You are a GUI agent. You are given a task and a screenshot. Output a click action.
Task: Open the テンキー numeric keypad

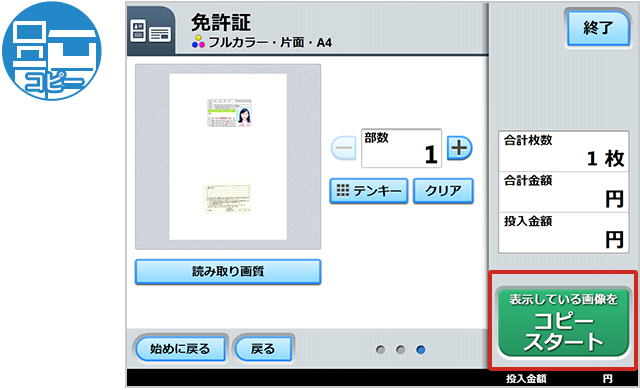(x=369, y=191)
